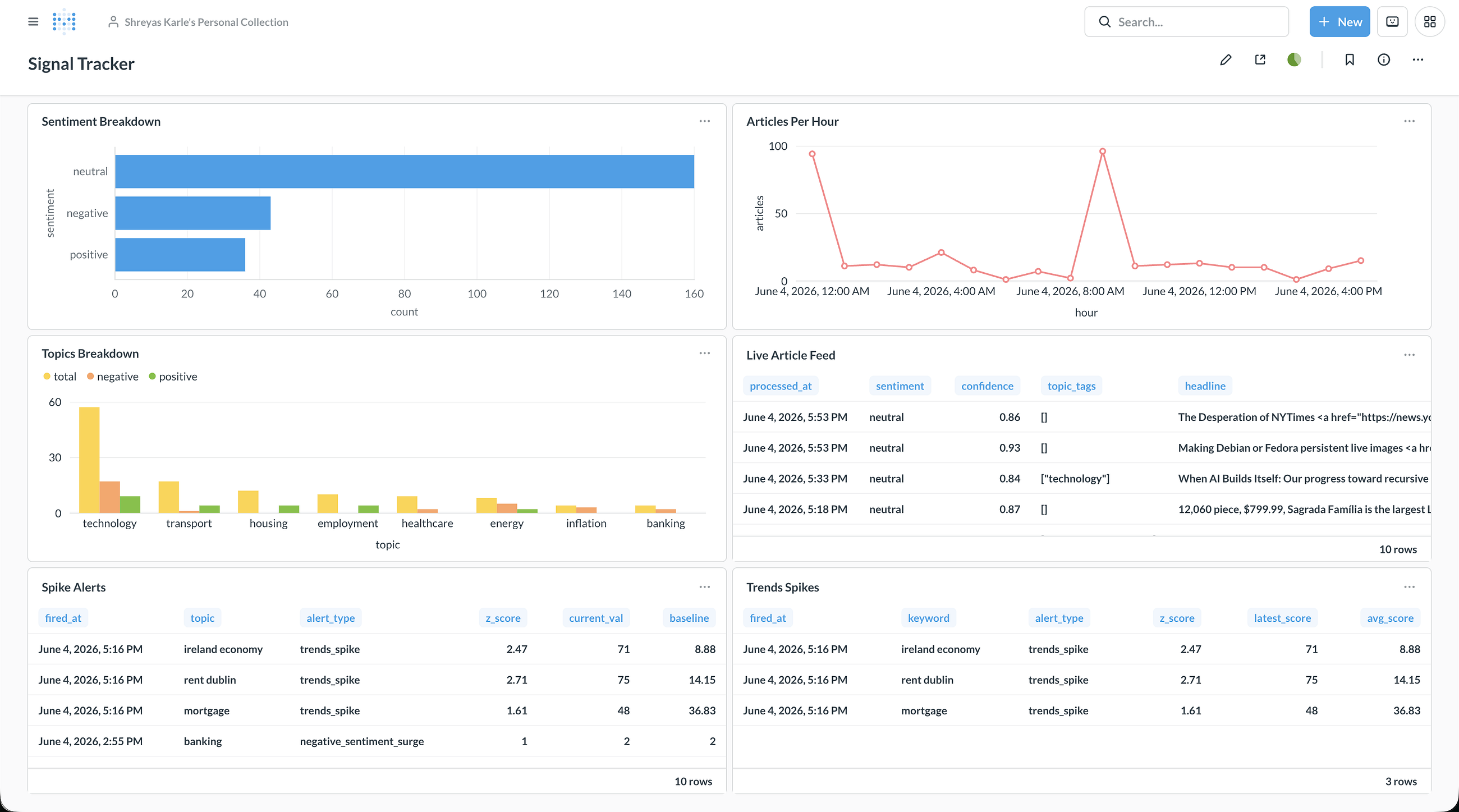Screen dimensions: 1459x812
Task: Sort Spike Alerts by current_val
Action: (x=596, y=618)
